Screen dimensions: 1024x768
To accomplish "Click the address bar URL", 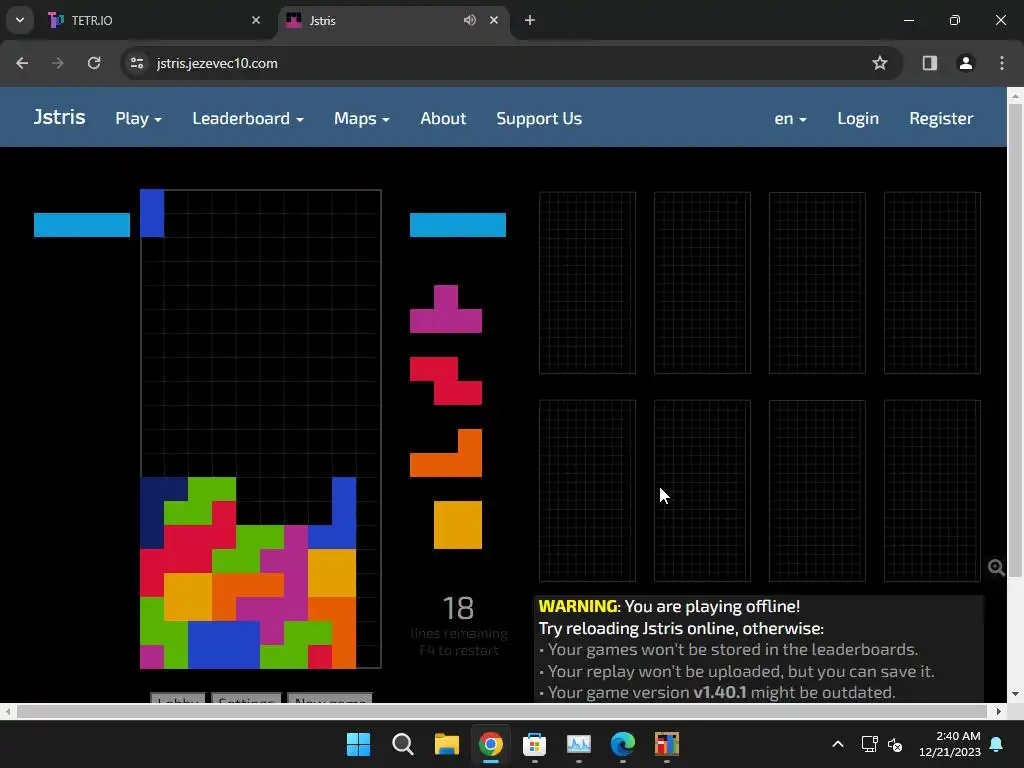I will tap(217, 63).
